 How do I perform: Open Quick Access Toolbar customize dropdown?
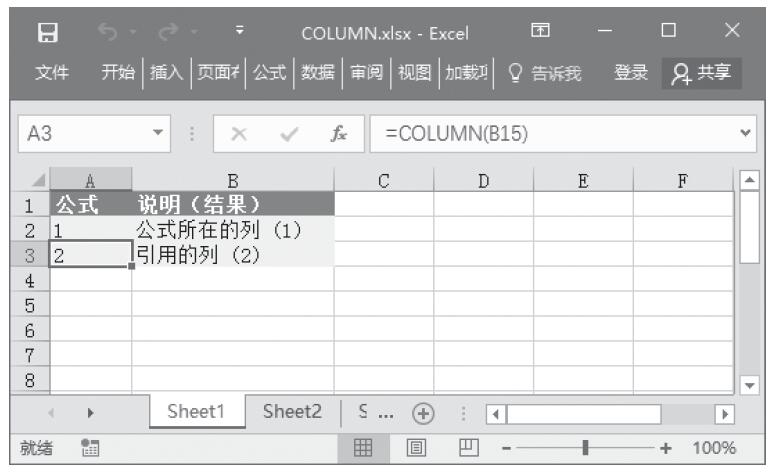(239, 33)
